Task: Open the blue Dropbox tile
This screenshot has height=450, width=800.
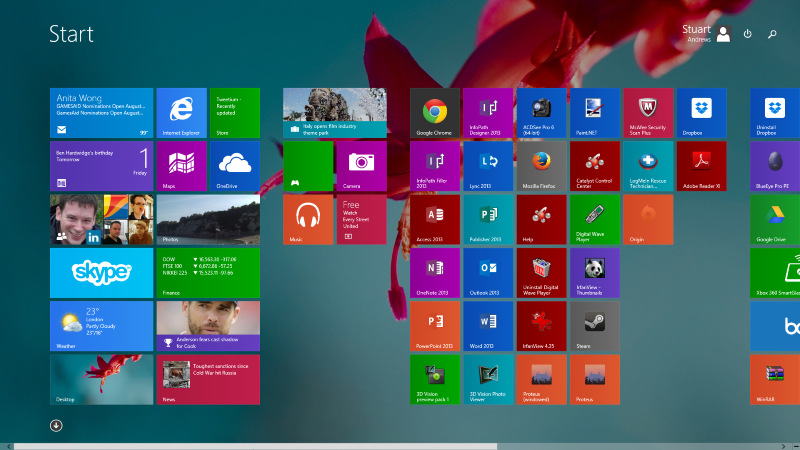Action: coord(702,113)
